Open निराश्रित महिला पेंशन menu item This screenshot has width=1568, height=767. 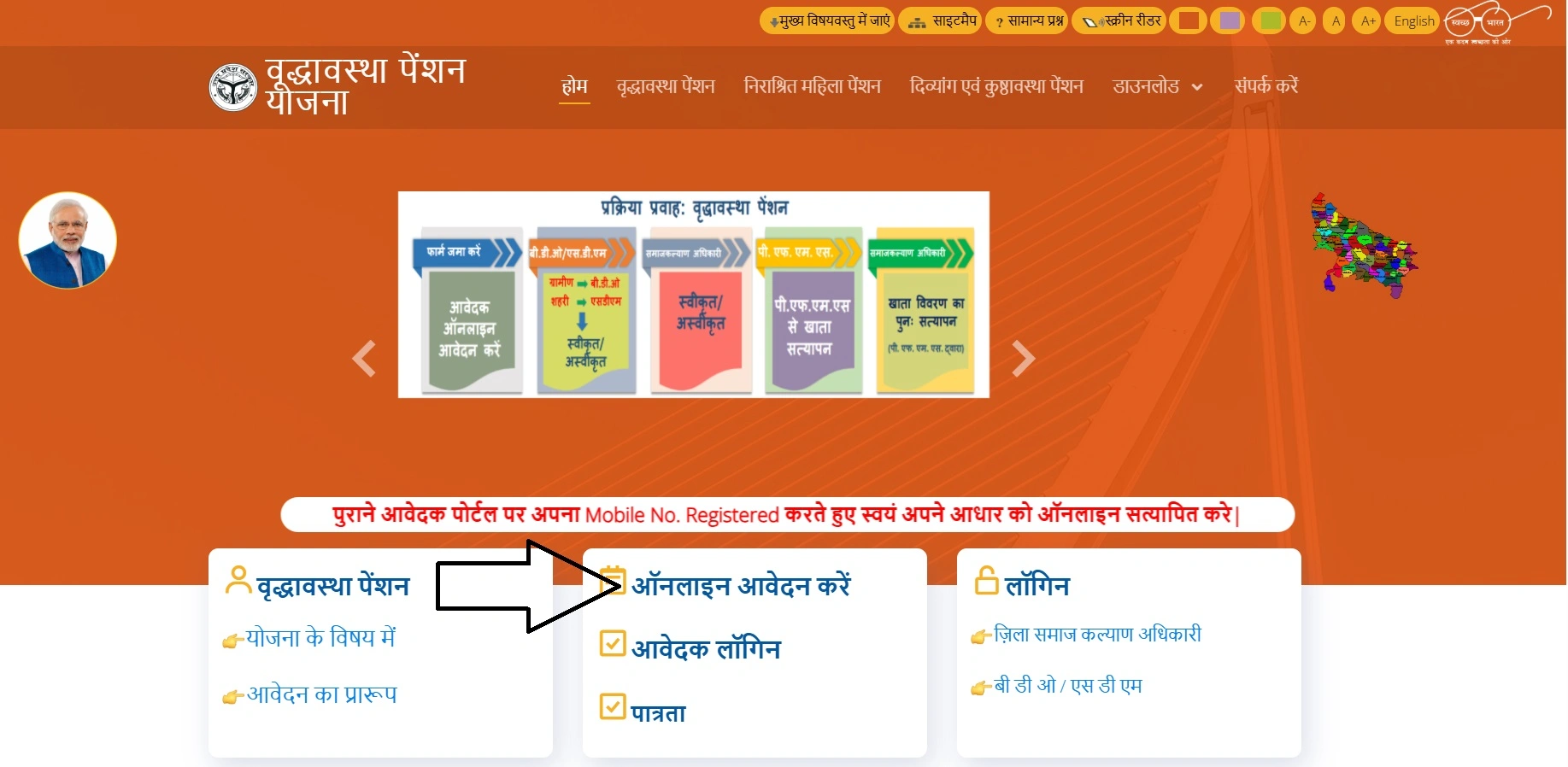point(812,86)
